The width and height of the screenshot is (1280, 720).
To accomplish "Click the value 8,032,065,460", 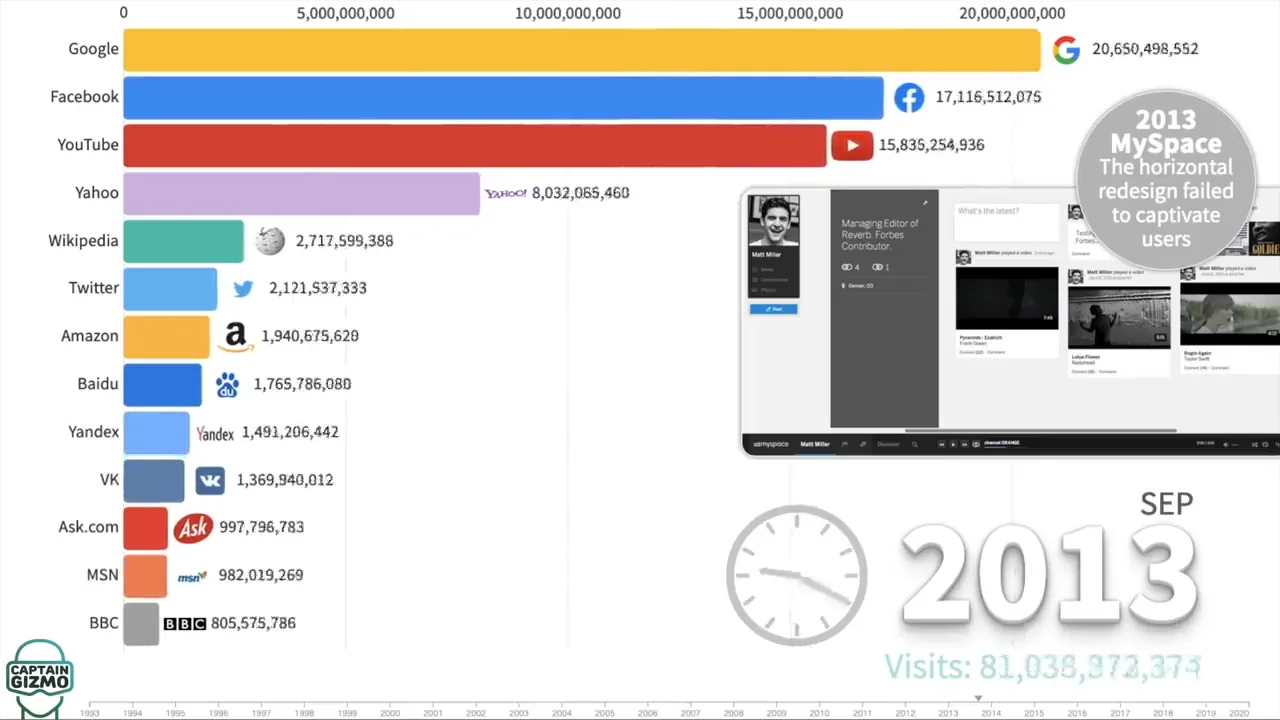I will (x=580, y=193).
